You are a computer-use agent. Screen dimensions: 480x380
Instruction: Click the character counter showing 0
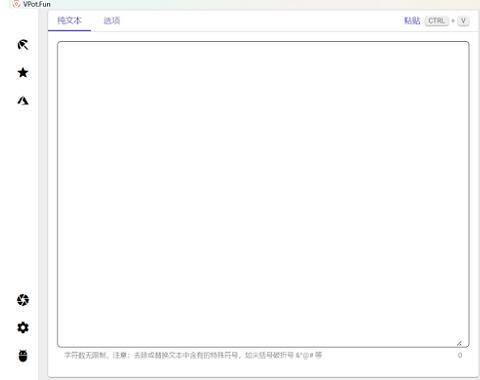pos(460,355)
